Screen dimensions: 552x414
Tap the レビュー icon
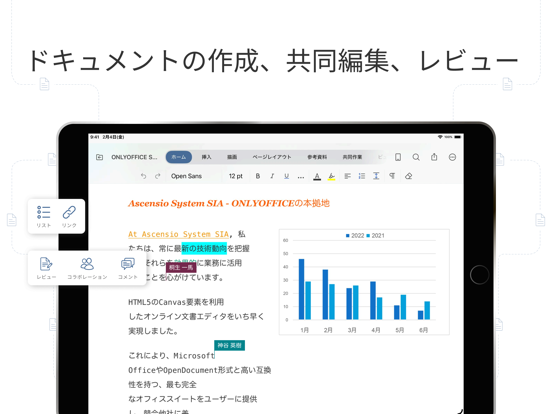tap(46, 268)
